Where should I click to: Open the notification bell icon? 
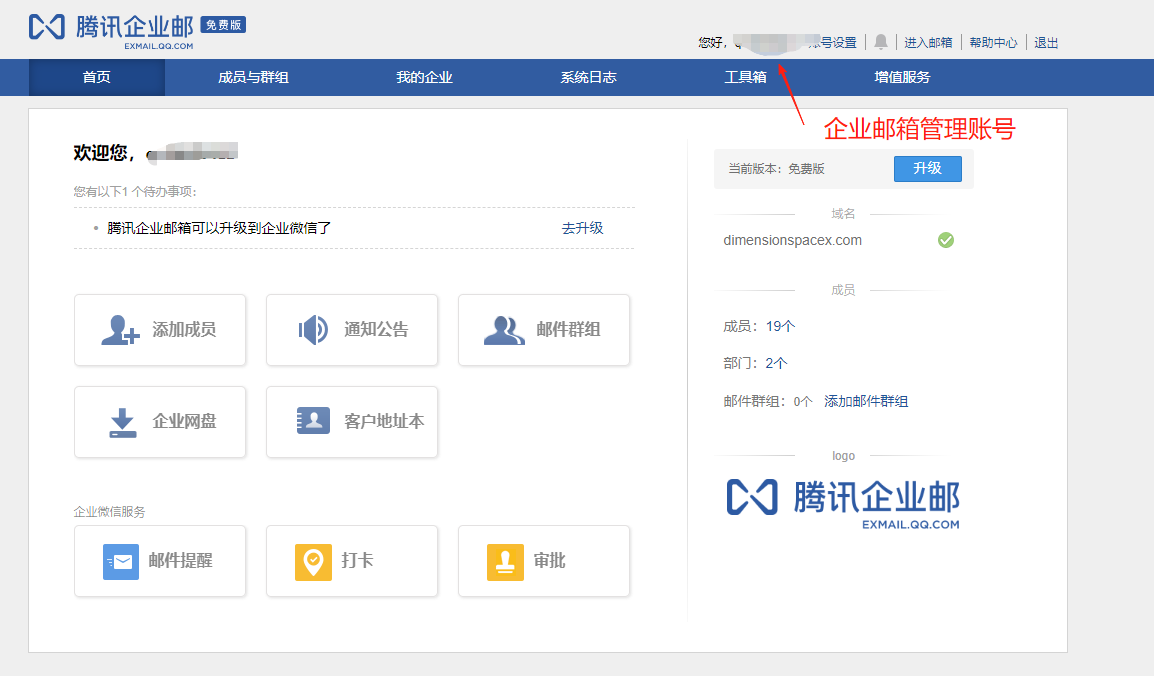tap(880, 42)
